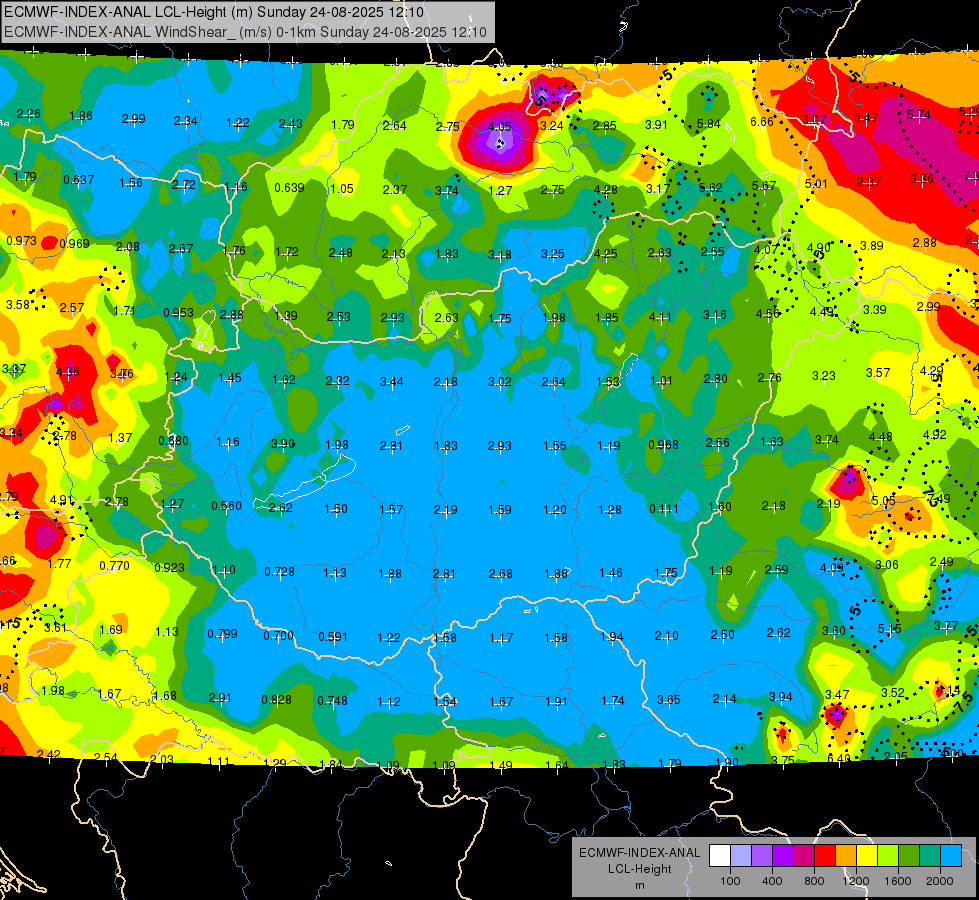
Task: Click the LCL-Height title line at top
Action: 214,12
